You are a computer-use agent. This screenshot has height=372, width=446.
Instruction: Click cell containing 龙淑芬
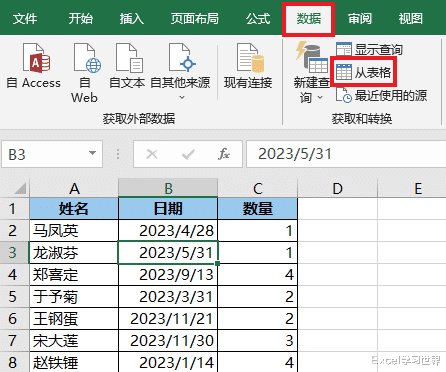[74, 253]
